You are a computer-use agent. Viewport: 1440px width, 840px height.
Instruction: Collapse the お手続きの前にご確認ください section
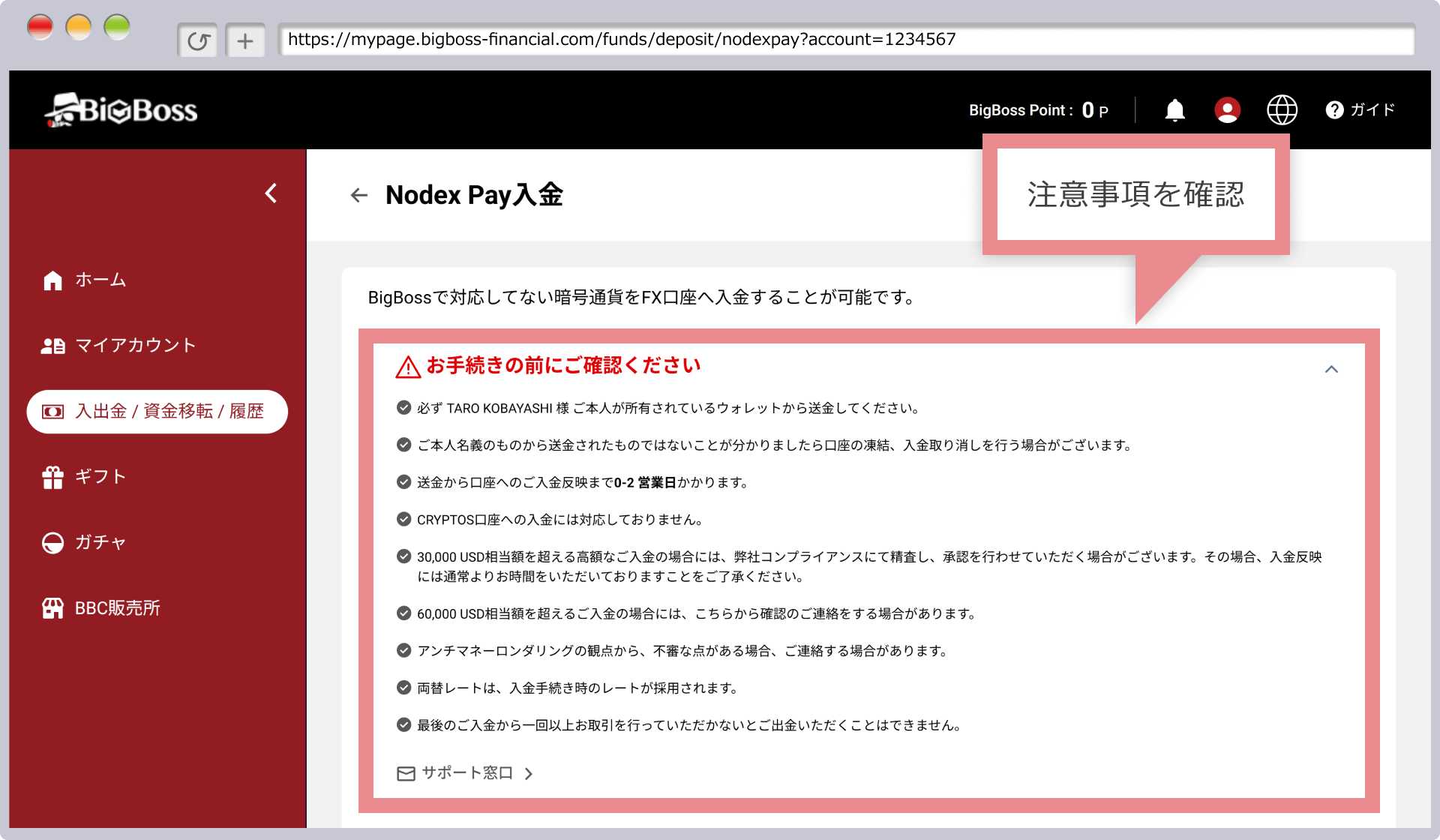coord(1331,369)
